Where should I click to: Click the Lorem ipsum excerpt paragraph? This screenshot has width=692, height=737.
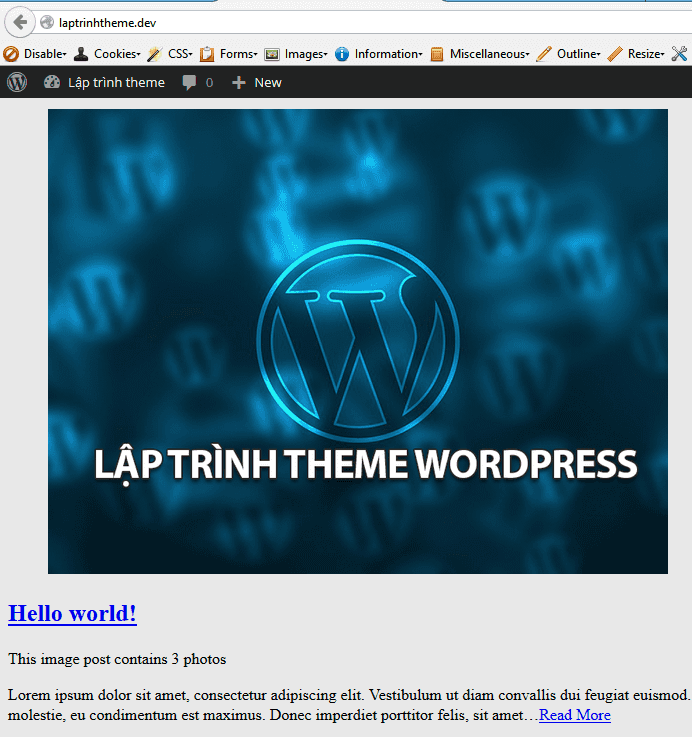349,705
